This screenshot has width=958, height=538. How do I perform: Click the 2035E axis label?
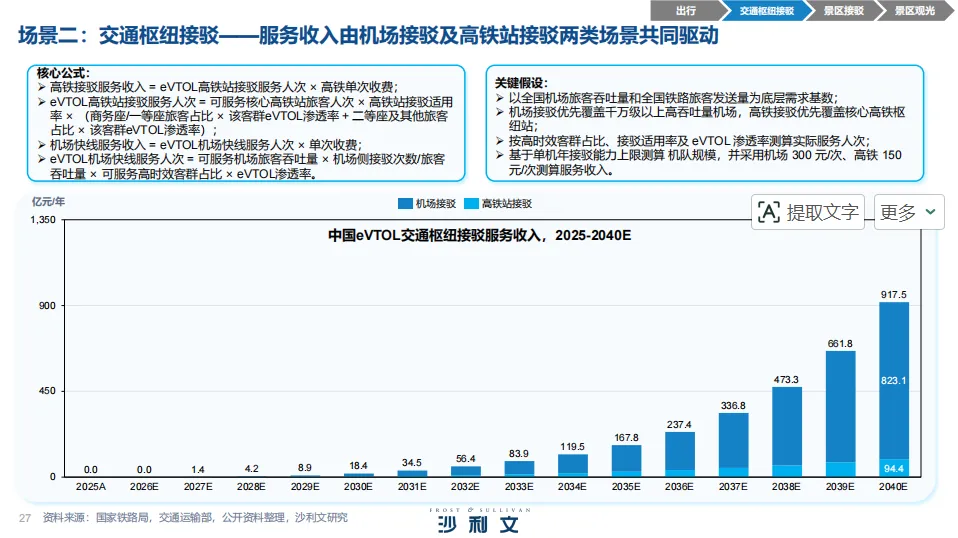(x=626, y=486)
